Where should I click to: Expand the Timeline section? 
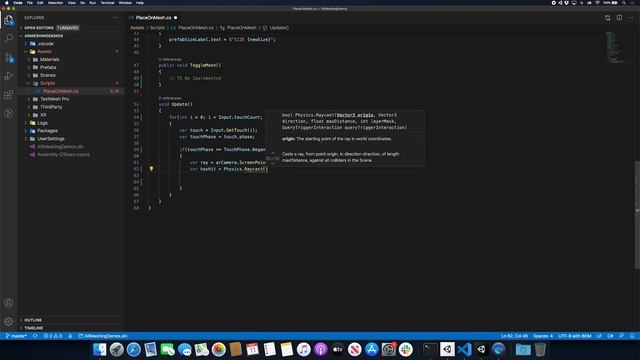click(71, 328)
